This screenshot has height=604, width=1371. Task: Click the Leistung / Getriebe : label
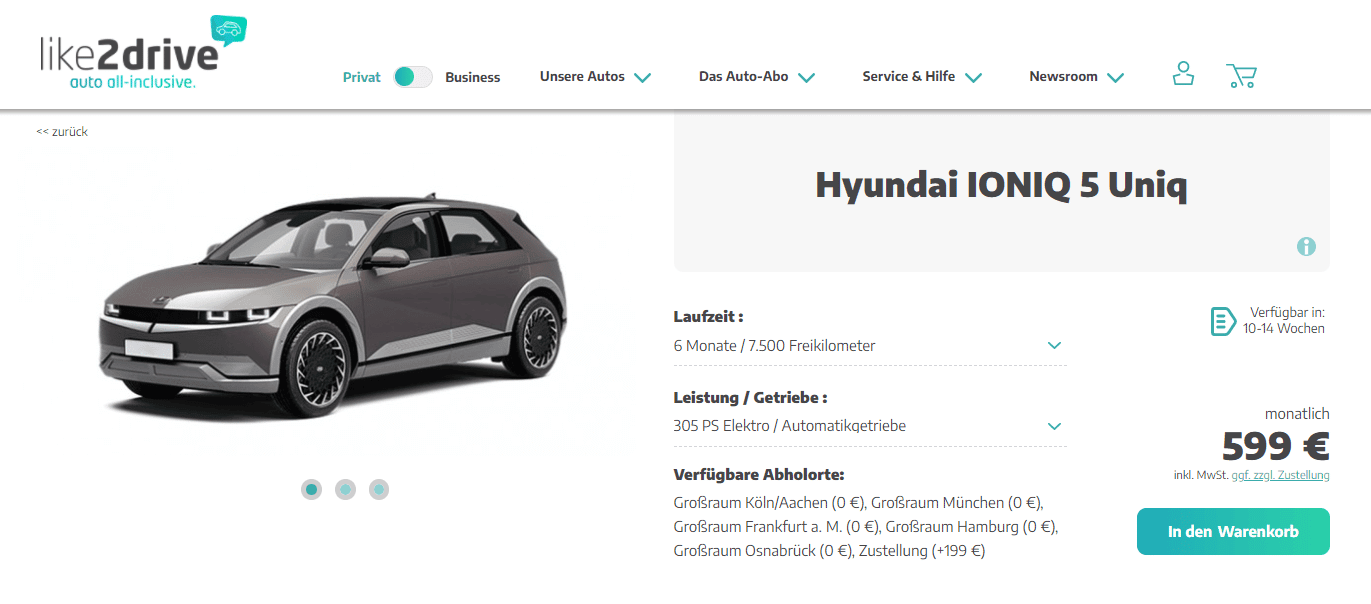pyautogui.click(x=751, y=397)
